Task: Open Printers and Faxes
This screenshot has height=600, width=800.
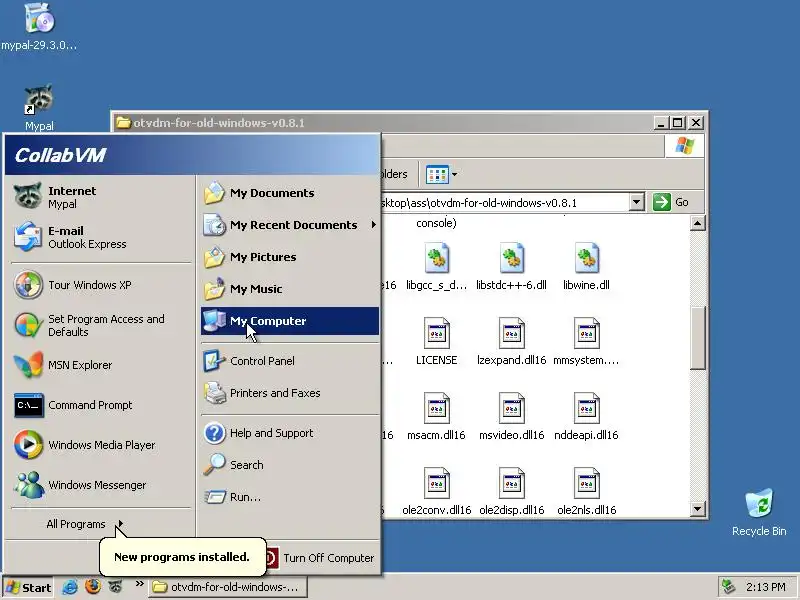Action: click(290, 393)
